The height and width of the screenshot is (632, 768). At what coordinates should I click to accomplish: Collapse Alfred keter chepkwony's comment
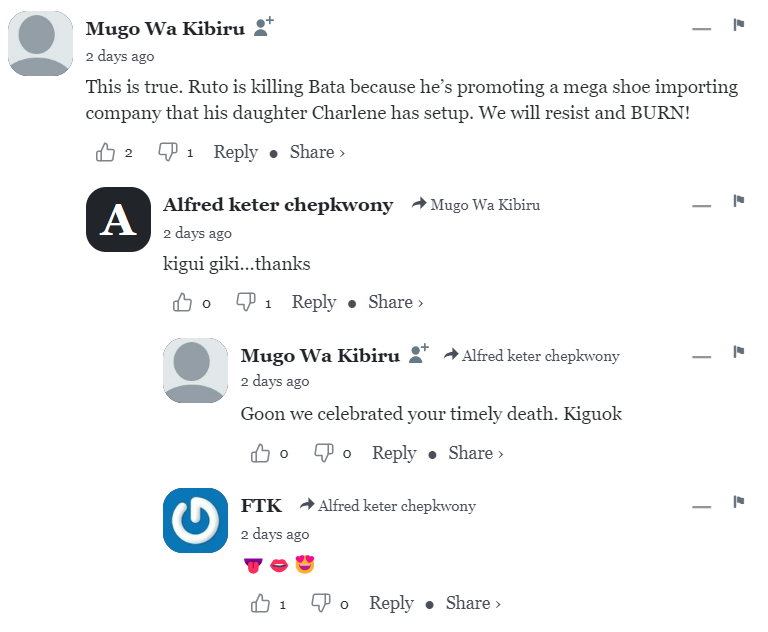[701, 204]
